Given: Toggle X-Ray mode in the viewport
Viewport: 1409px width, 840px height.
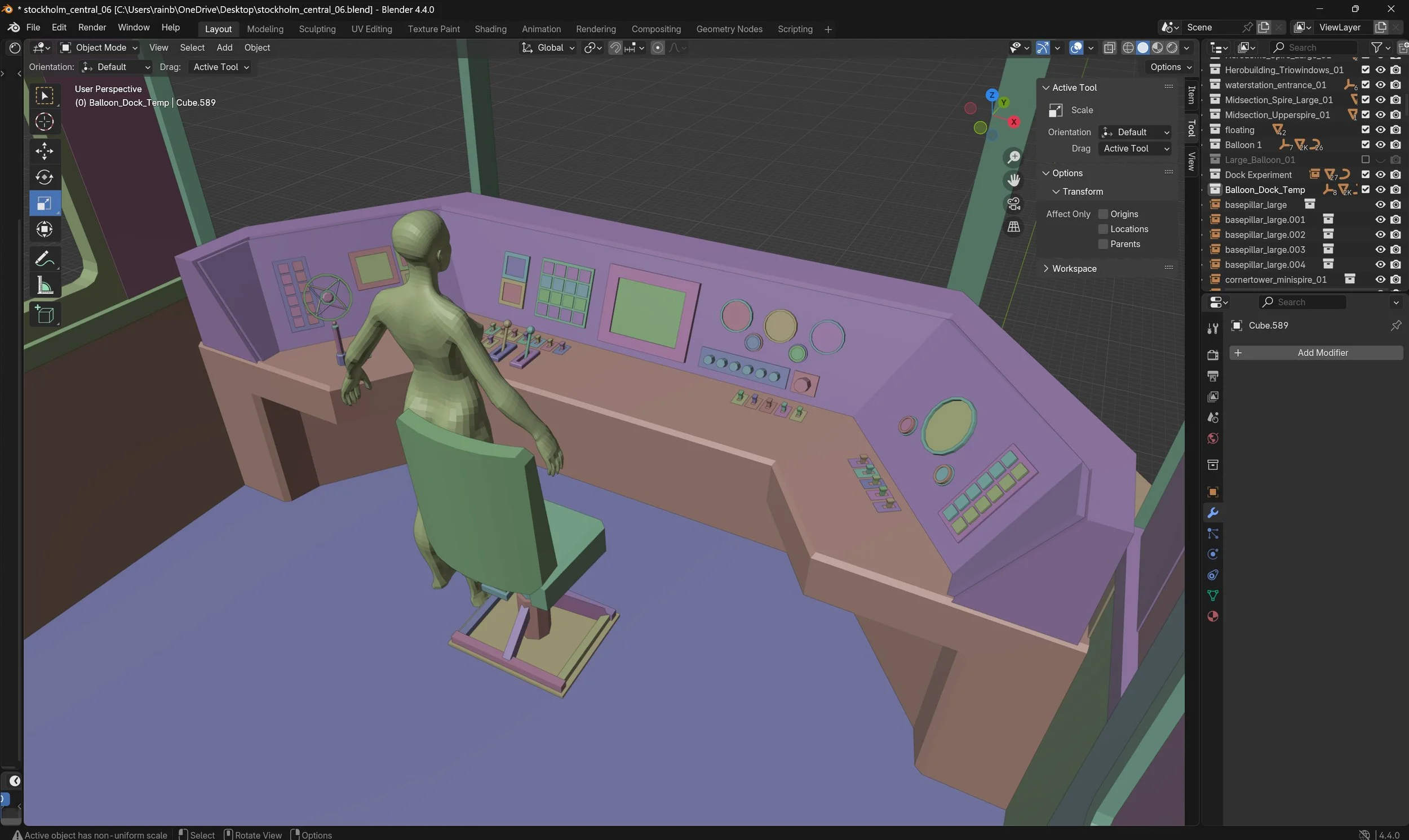Looking at the screenshot, I should point(1110,47).
